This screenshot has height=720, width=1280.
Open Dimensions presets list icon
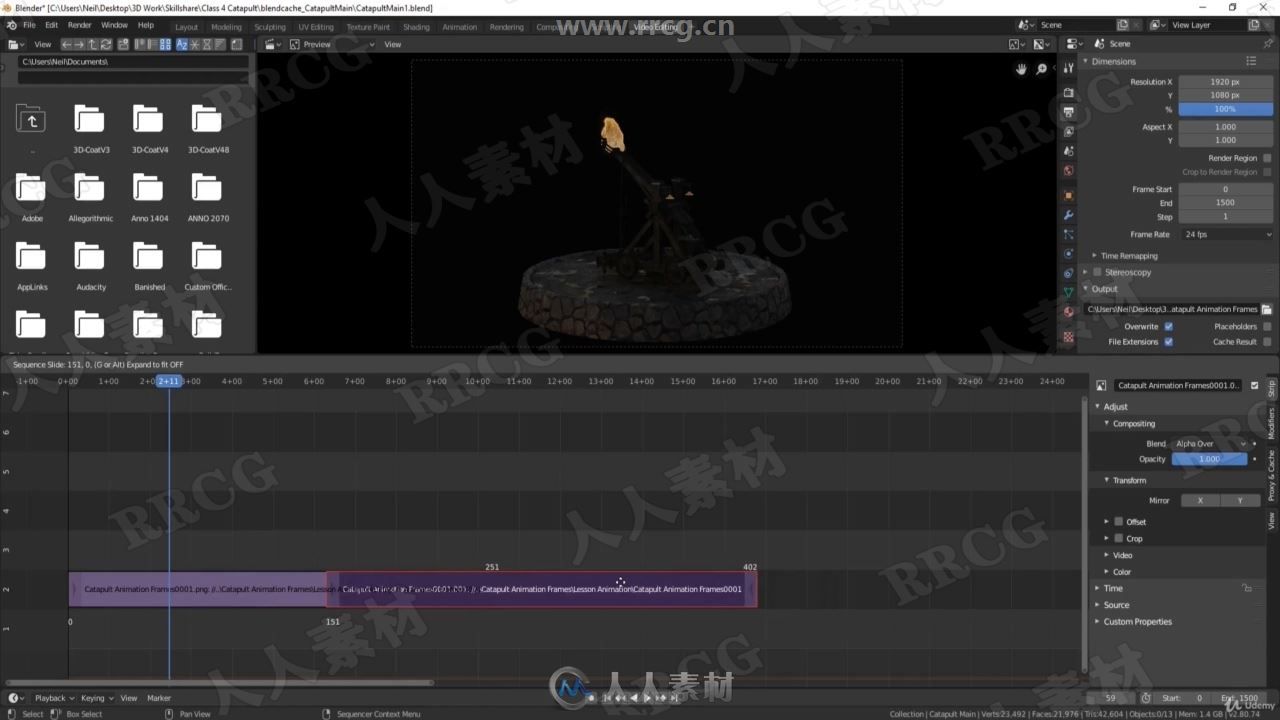1251,61
